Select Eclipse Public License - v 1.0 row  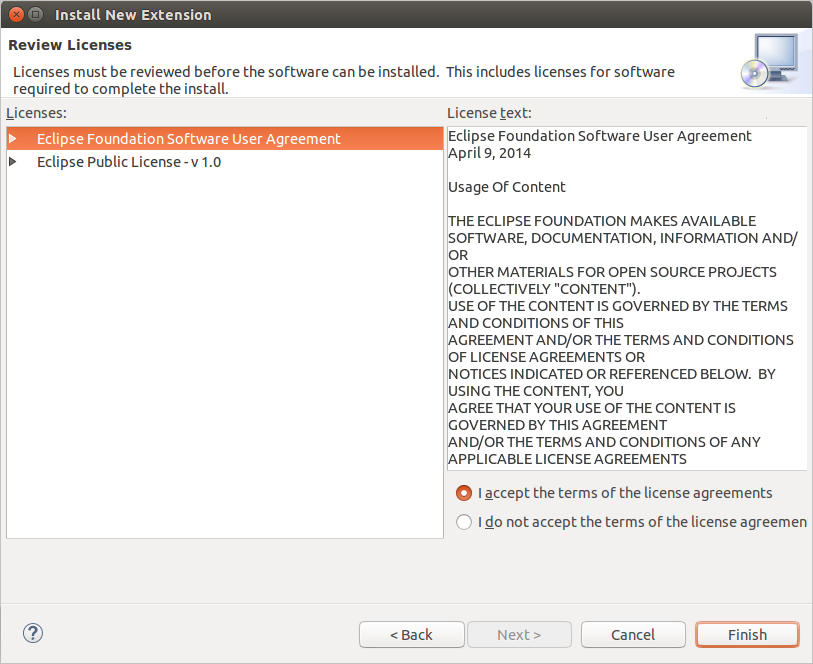point(225,162)
